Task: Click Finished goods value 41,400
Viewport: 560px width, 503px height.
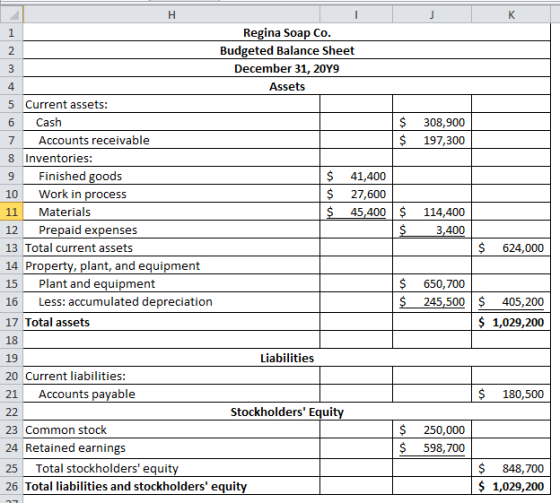Action: pos(356,176)
